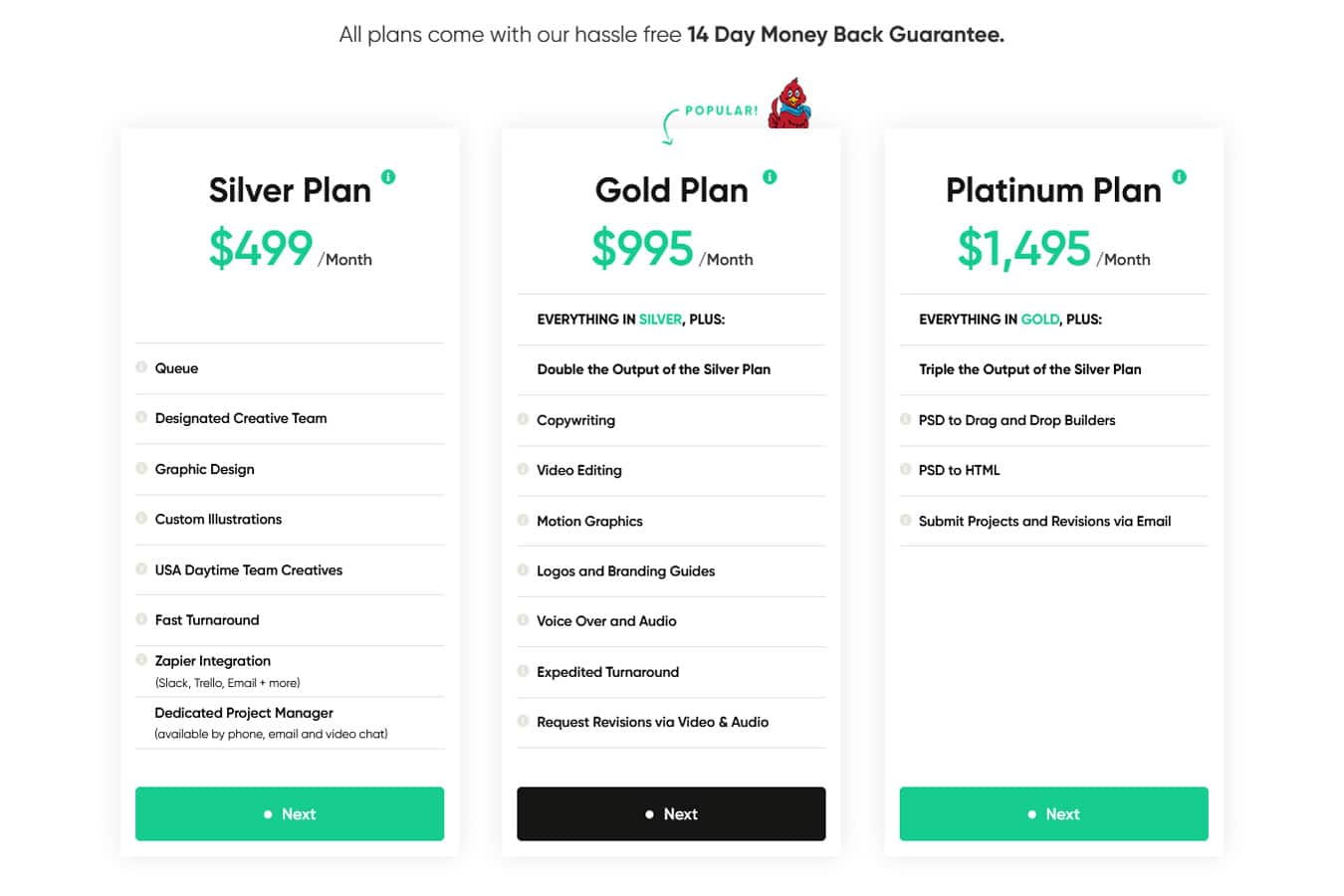The height and width of the screenshot is (896, 1344).
Task: Click info icon next to Copywriting
Action: pos(523,419)
